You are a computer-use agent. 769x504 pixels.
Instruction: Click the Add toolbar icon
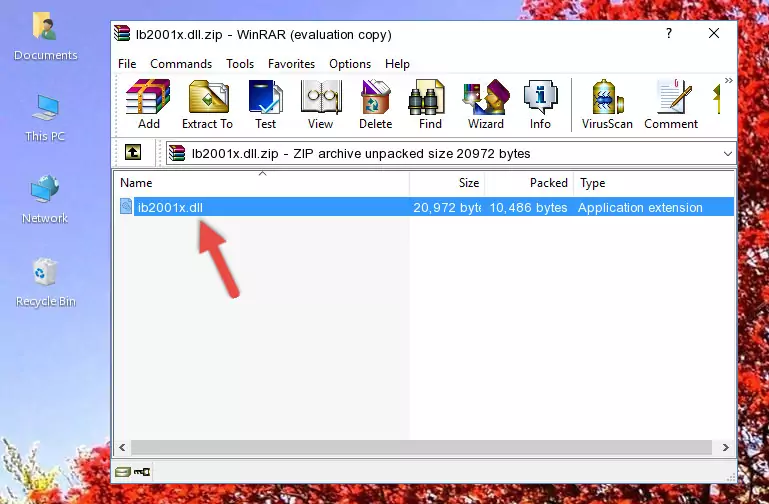coord(148,104)
